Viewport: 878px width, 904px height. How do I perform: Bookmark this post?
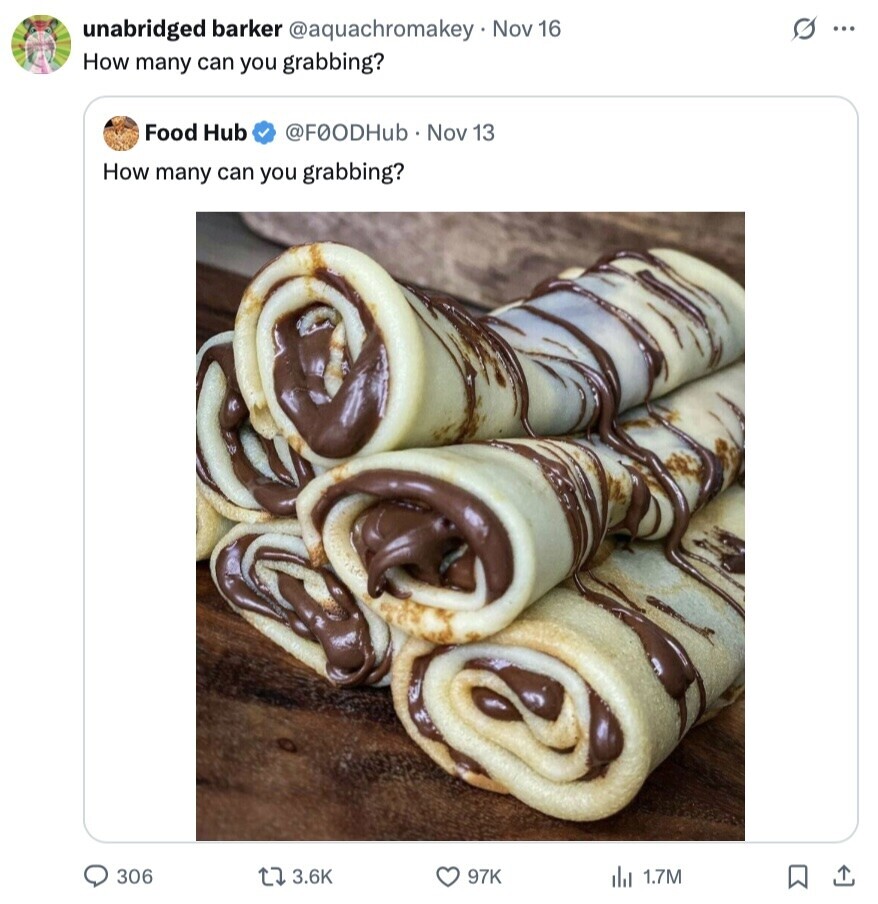coord(797,876)
